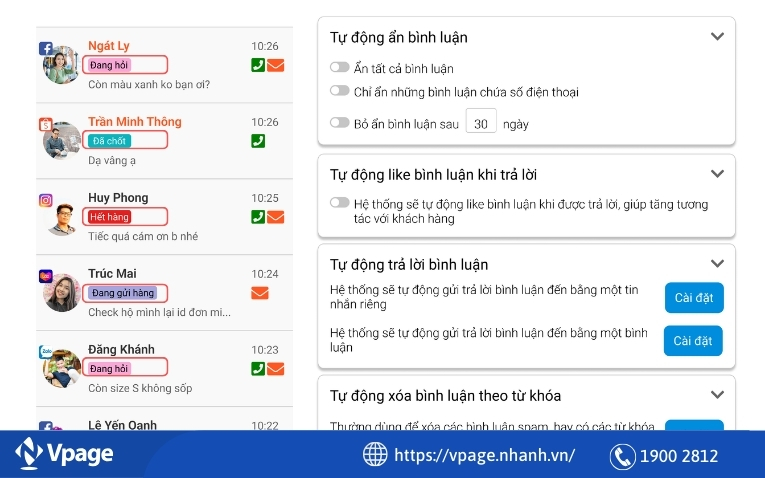The width and height of the screenshot is (765, 478).
Task: Toggle 'Tự động xóa bình luận theo từ khóa' chevron
Action: click(x=717, y=395)
